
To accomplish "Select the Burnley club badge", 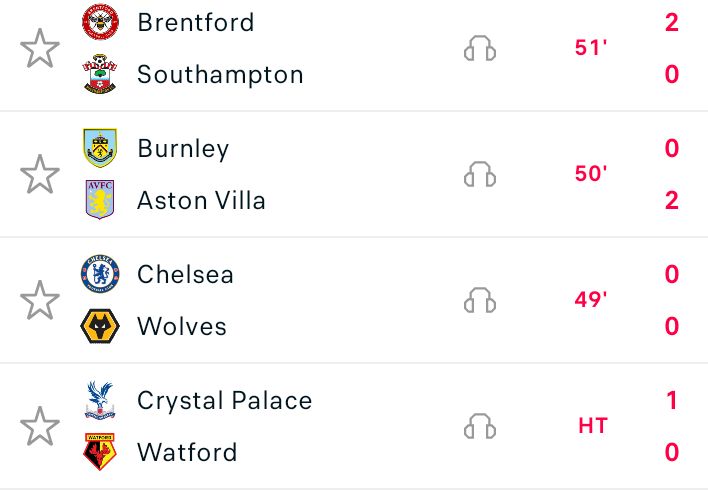I will coord(100,148).
